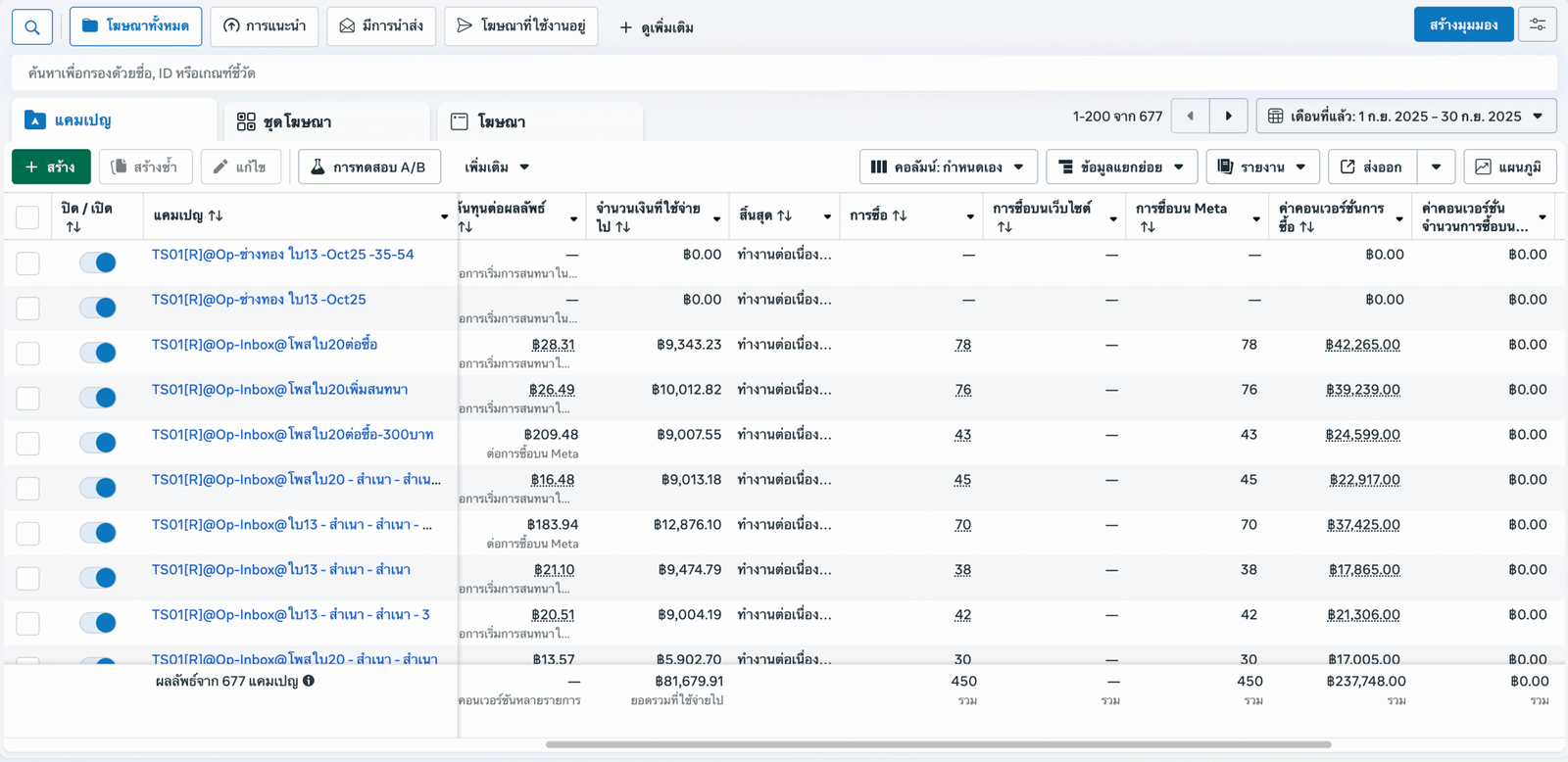The image size is (1568, 762).
Task: Open the ข้อมูลแยกย่อย breakdown dropdown
Action: click(1121, 167)
